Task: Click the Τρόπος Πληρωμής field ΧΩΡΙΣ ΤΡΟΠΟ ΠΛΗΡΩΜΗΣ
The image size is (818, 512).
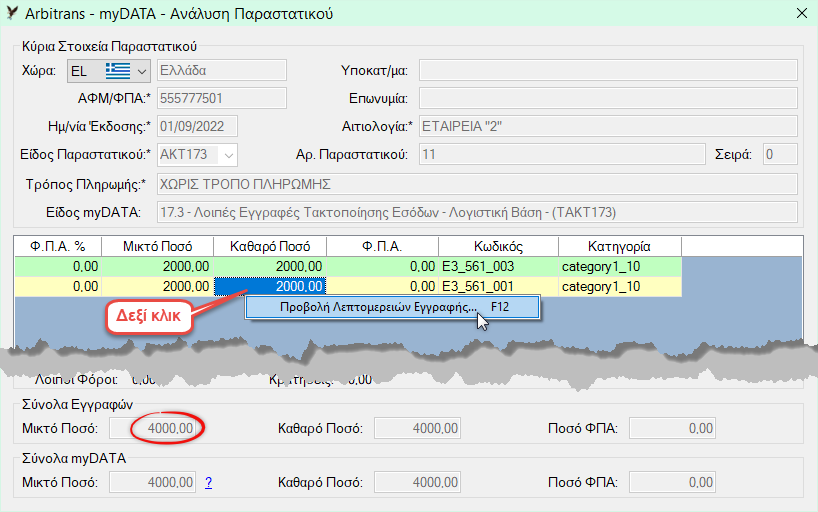Action: pos(477,184)
